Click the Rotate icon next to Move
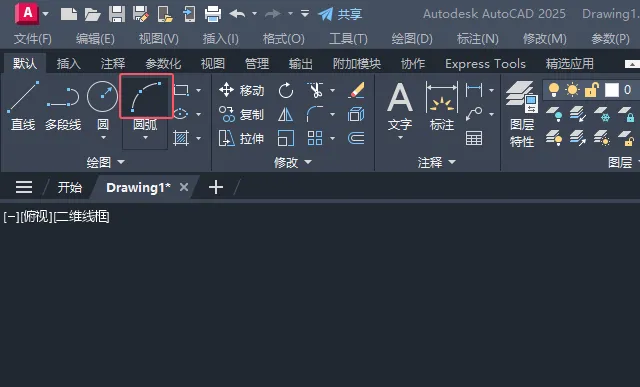Image resolution: width=640 pixels, height=387 pixels. (286, 90)
